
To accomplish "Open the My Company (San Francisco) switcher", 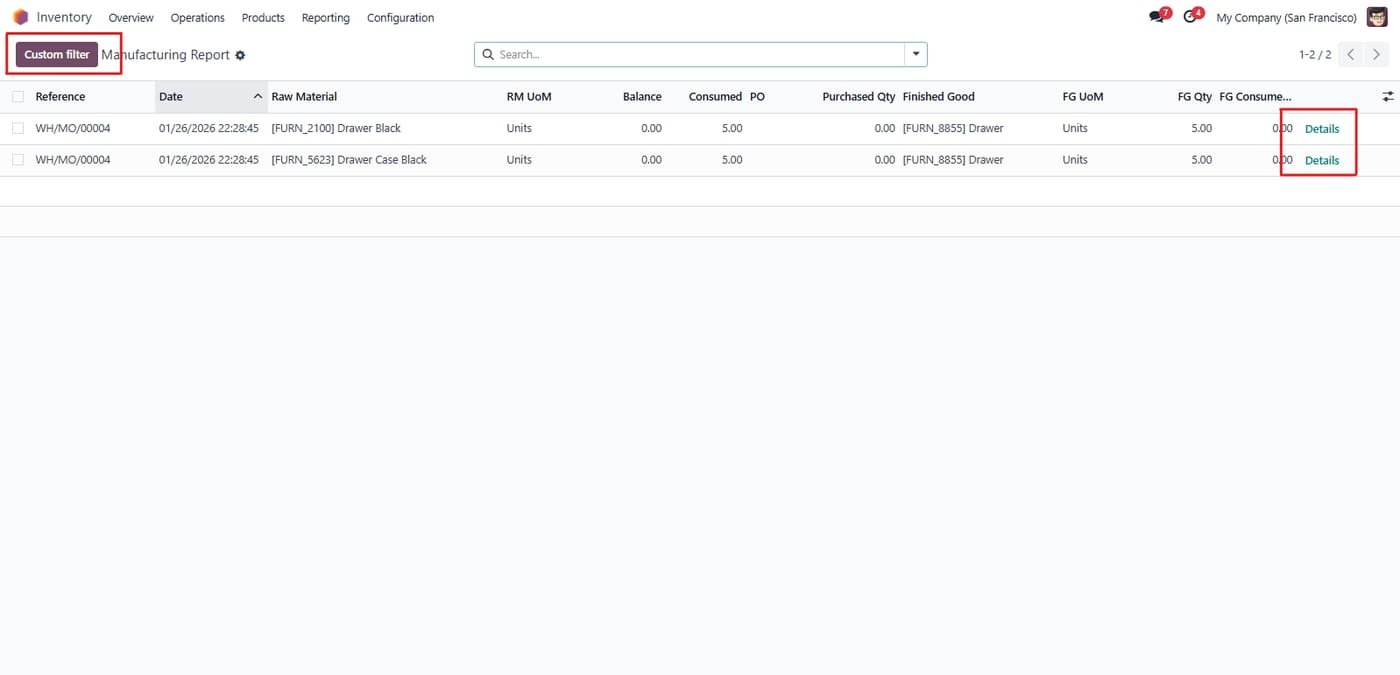I will (1286, 18).
